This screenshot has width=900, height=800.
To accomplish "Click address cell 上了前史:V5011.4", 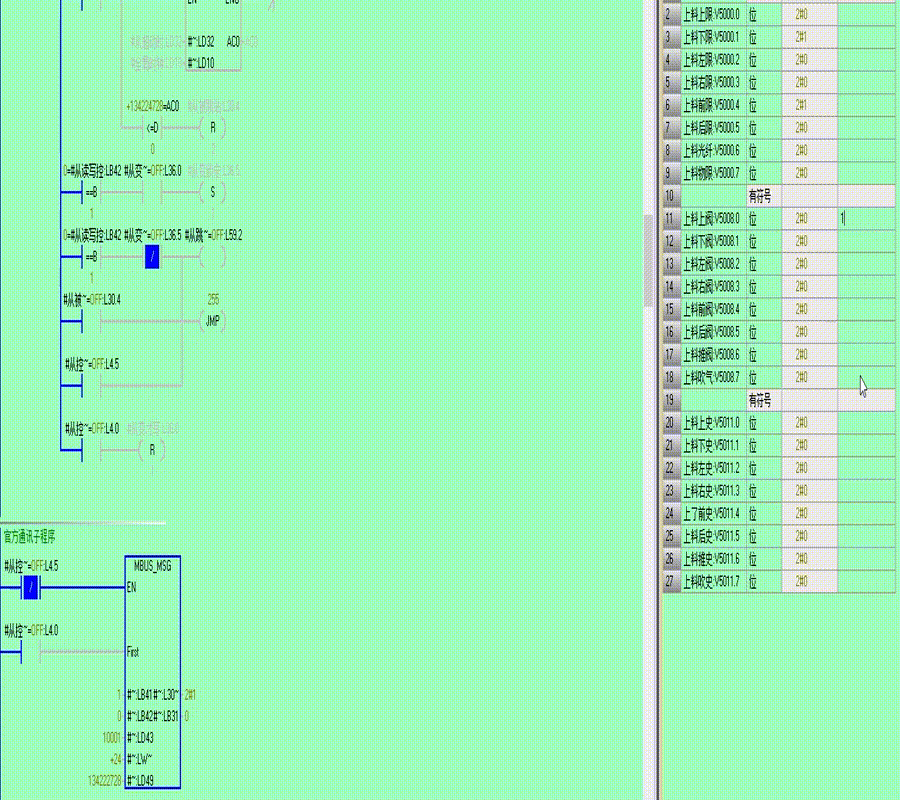I will 713,513.
